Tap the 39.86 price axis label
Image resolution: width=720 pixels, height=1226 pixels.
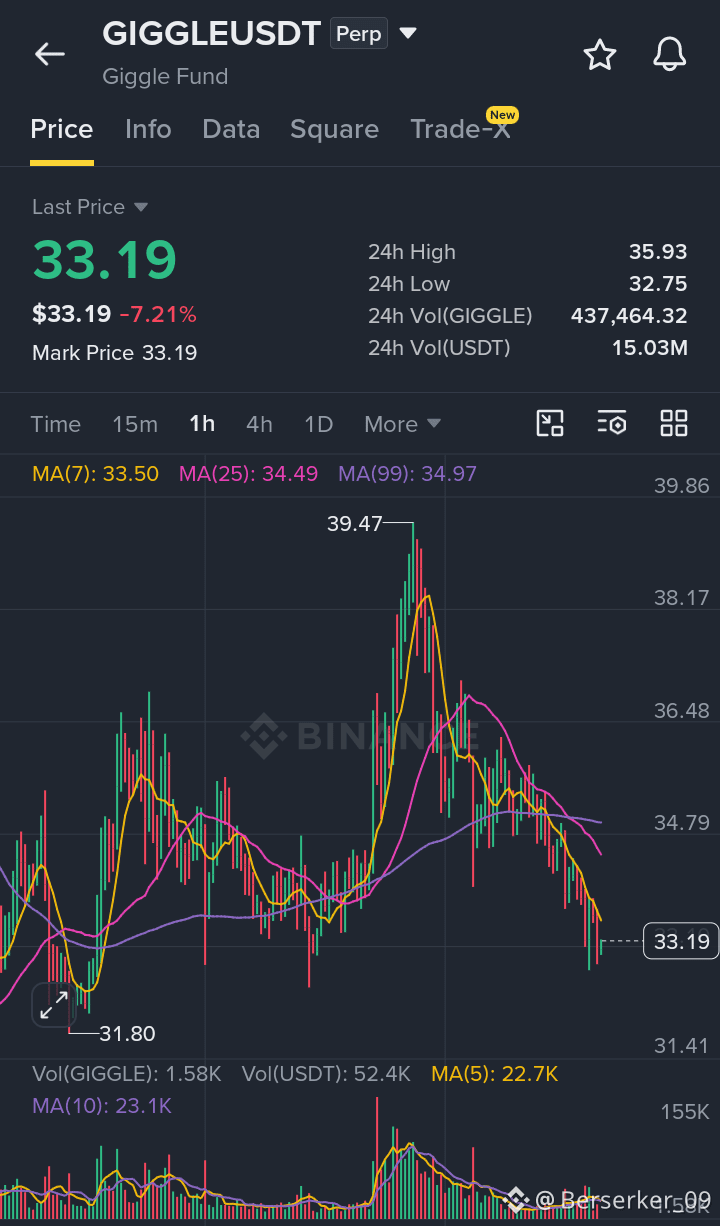681,486
